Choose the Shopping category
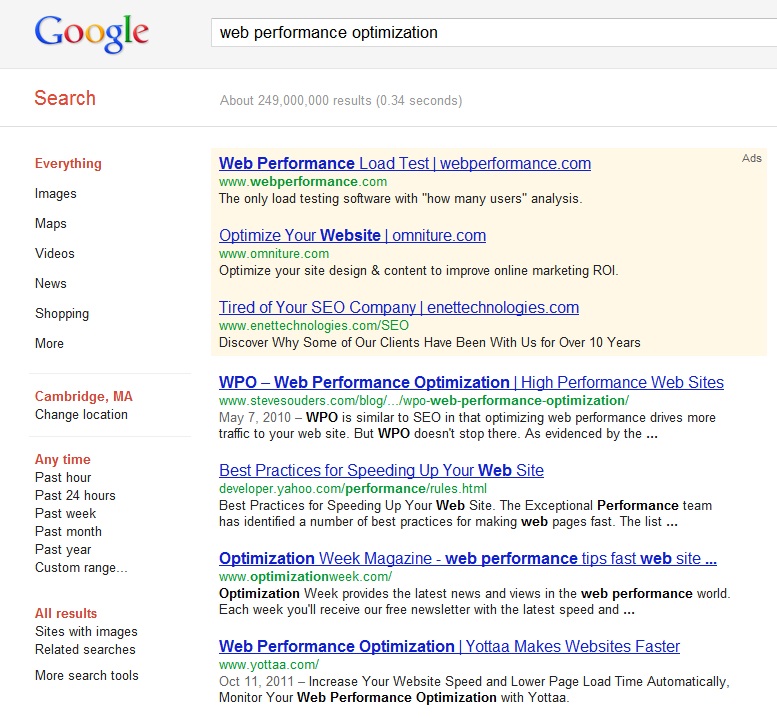This screenshot has width=777, height=723. coord(62,314)
